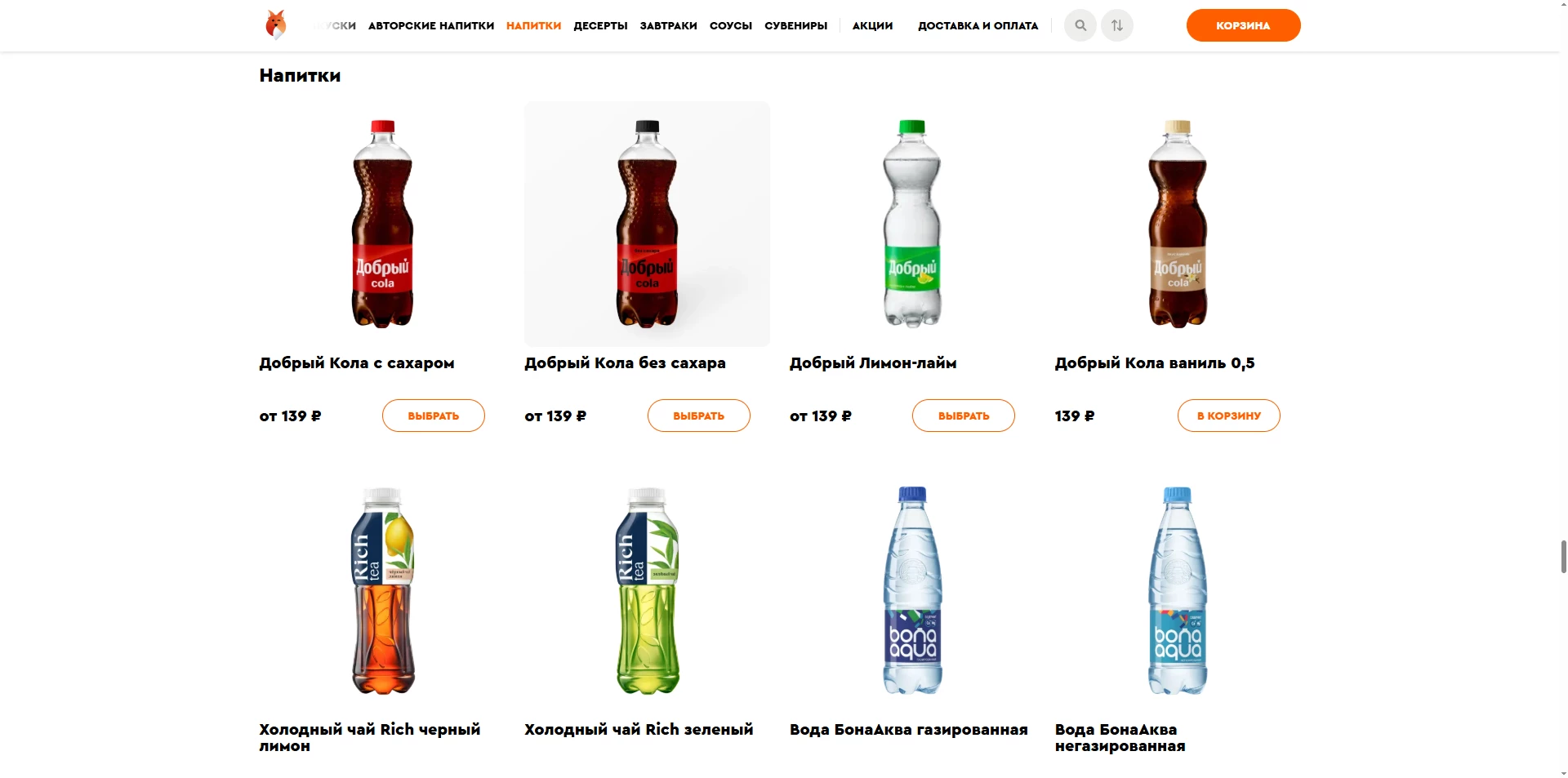Open the Соусы category

tap(730, 26)
